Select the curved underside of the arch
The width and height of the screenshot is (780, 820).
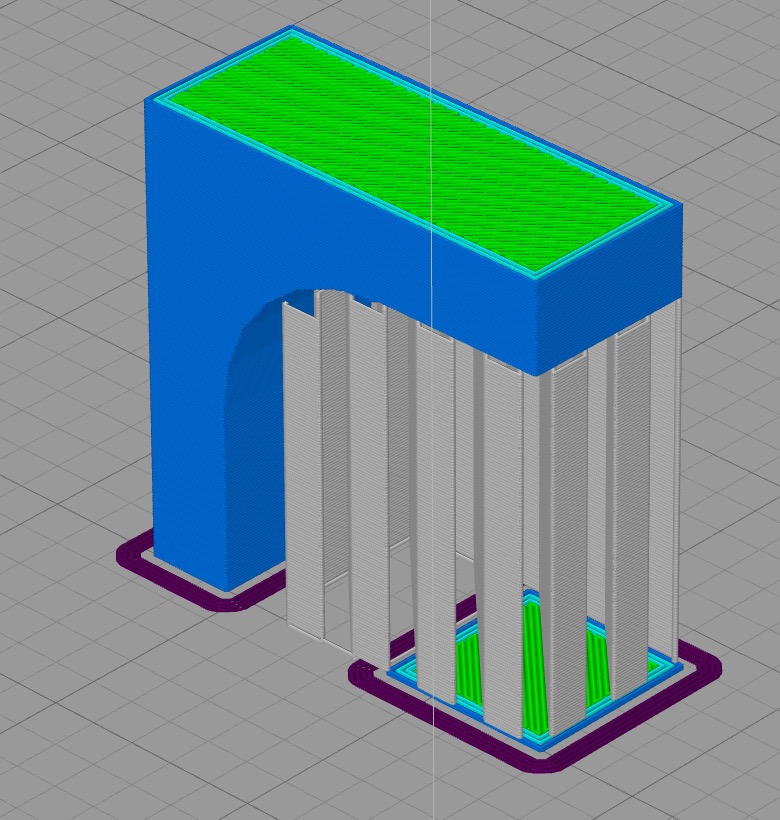coord(256,418)
